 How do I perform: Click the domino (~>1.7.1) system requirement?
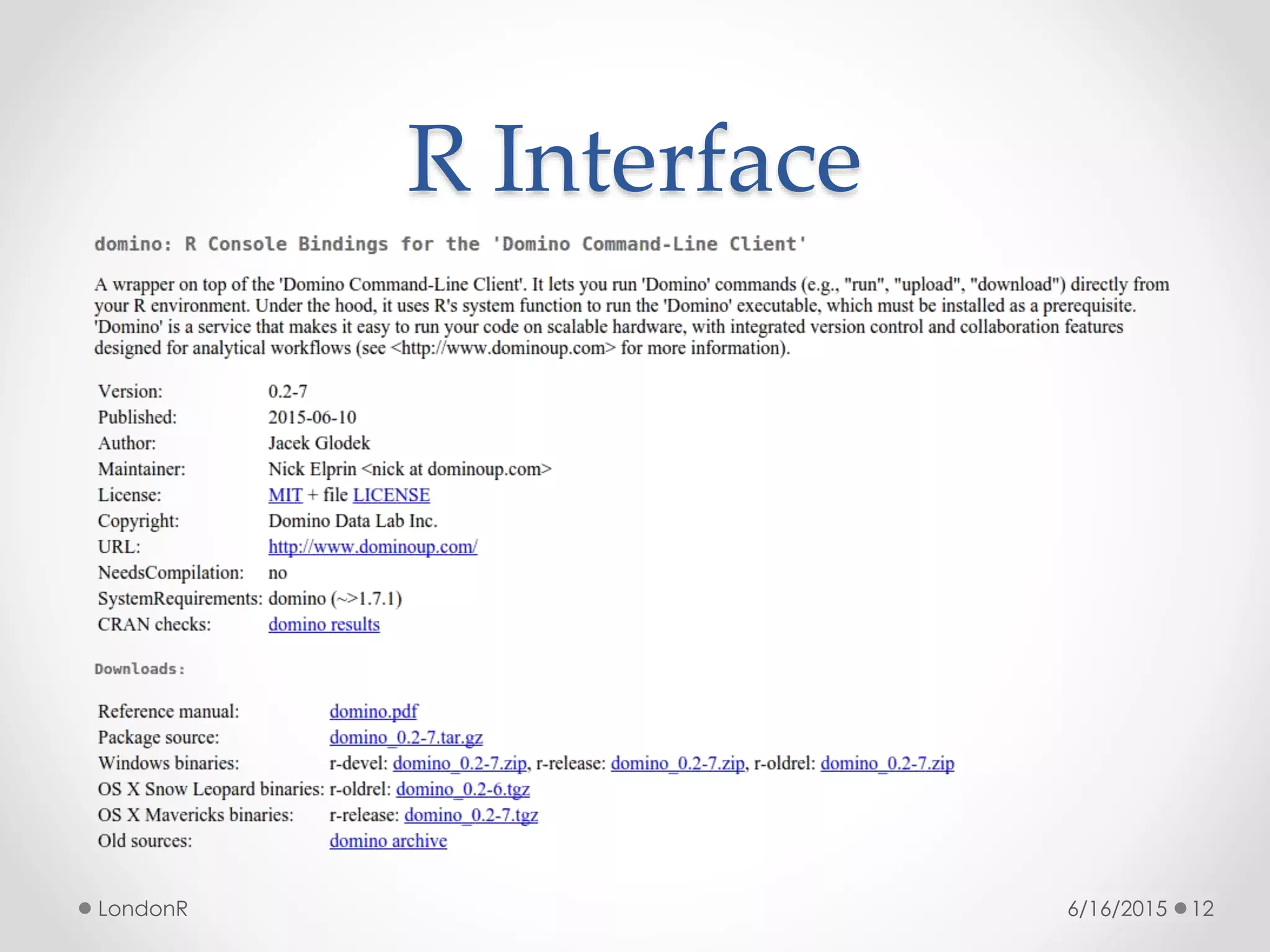tap(335, 599)
